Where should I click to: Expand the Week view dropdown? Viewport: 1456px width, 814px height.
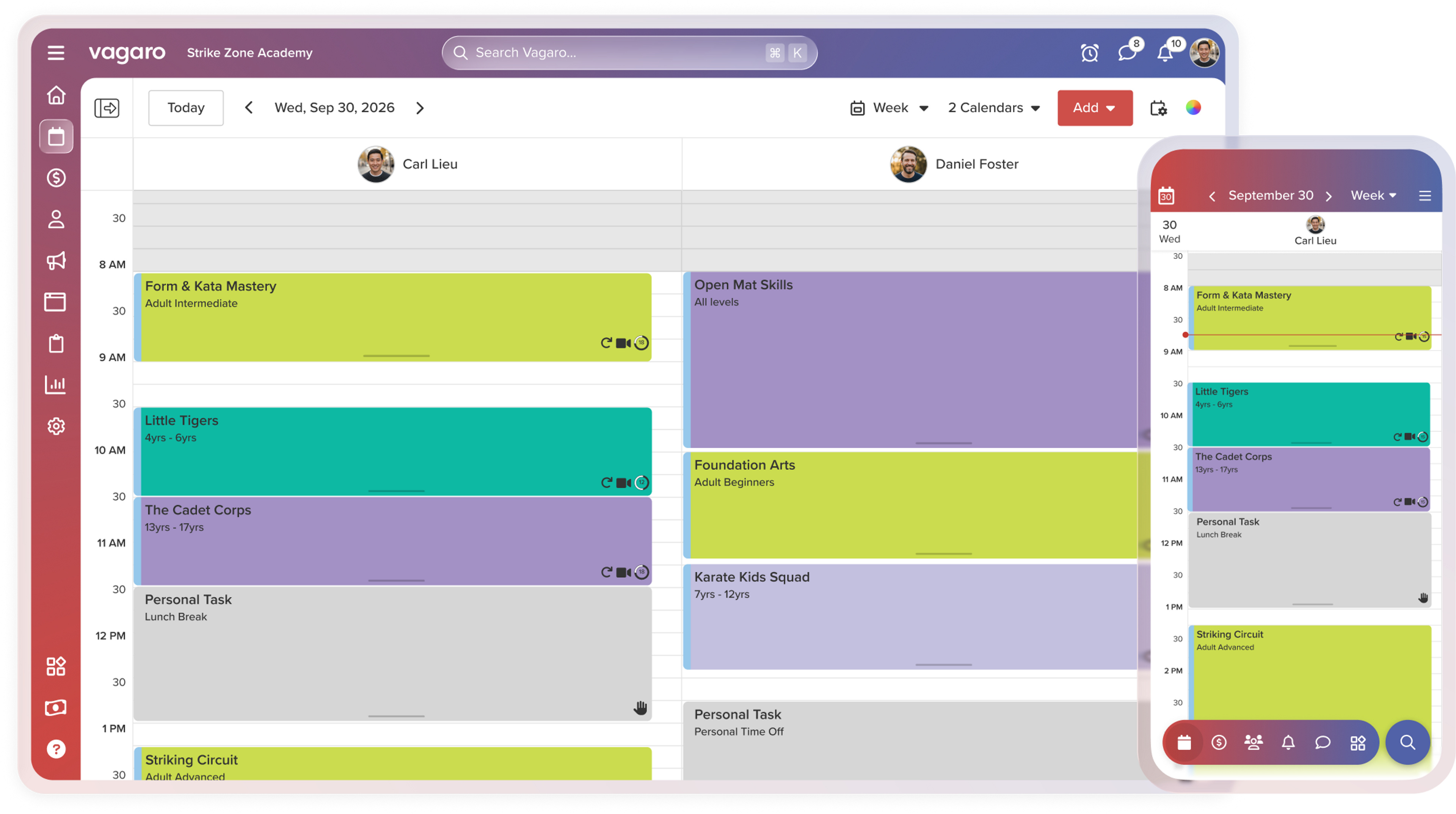click(x=890, y=107)
